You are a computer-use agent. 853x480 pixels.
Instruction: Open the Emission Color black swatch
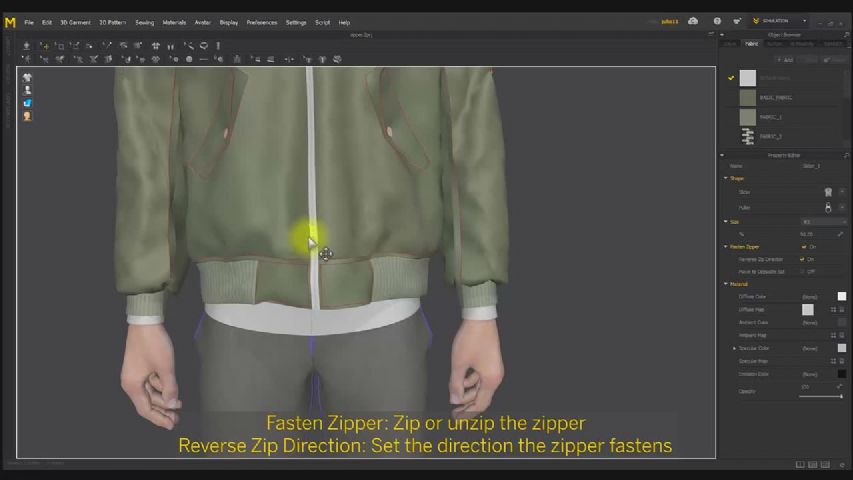(x=842, y=374)
